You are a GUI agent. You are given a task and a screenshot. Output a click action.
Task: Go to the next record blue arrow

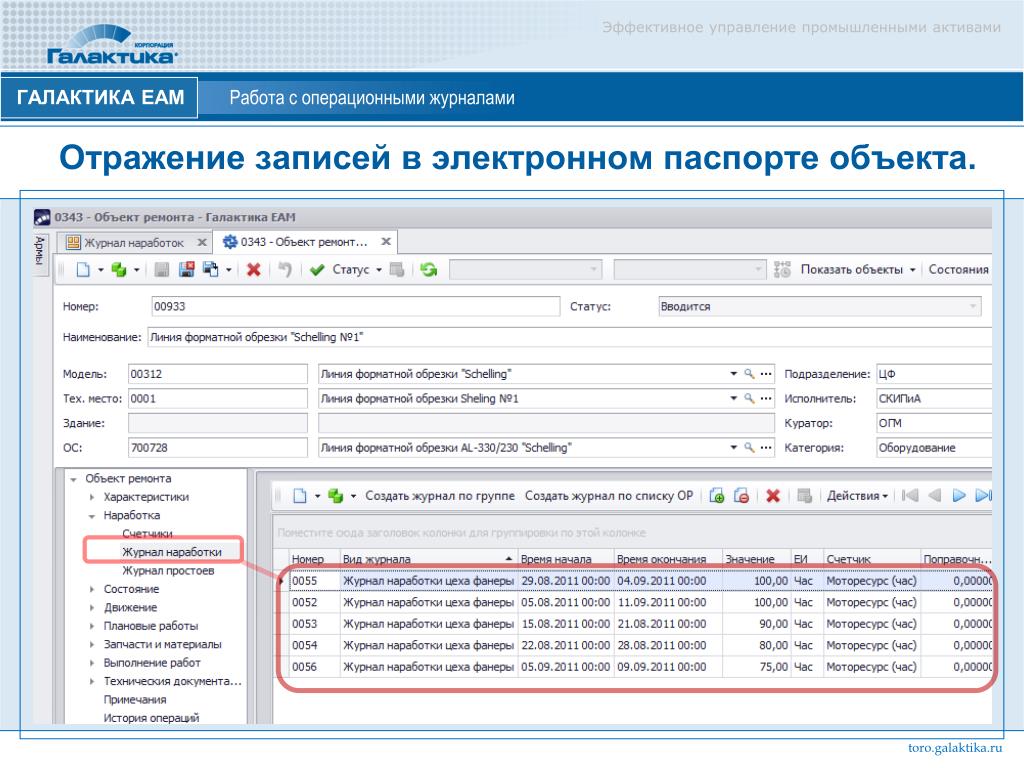tap(959, 496)
